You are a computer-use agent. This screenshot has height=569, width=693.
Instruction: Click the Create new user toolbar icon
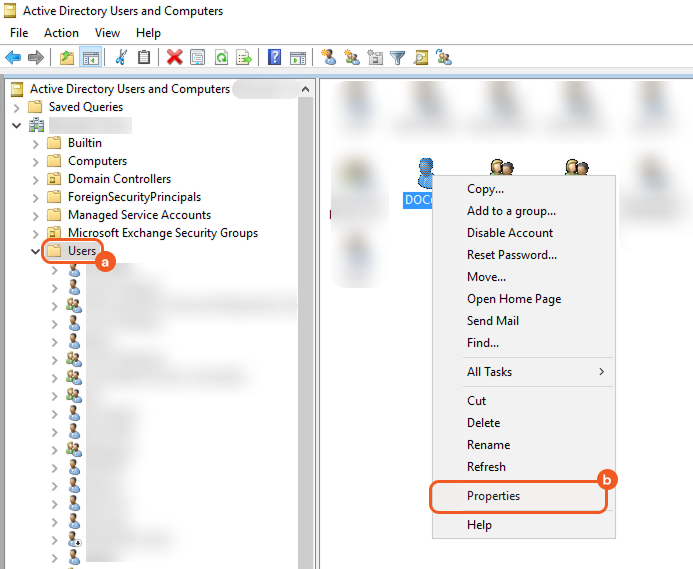tap(328, 57)
